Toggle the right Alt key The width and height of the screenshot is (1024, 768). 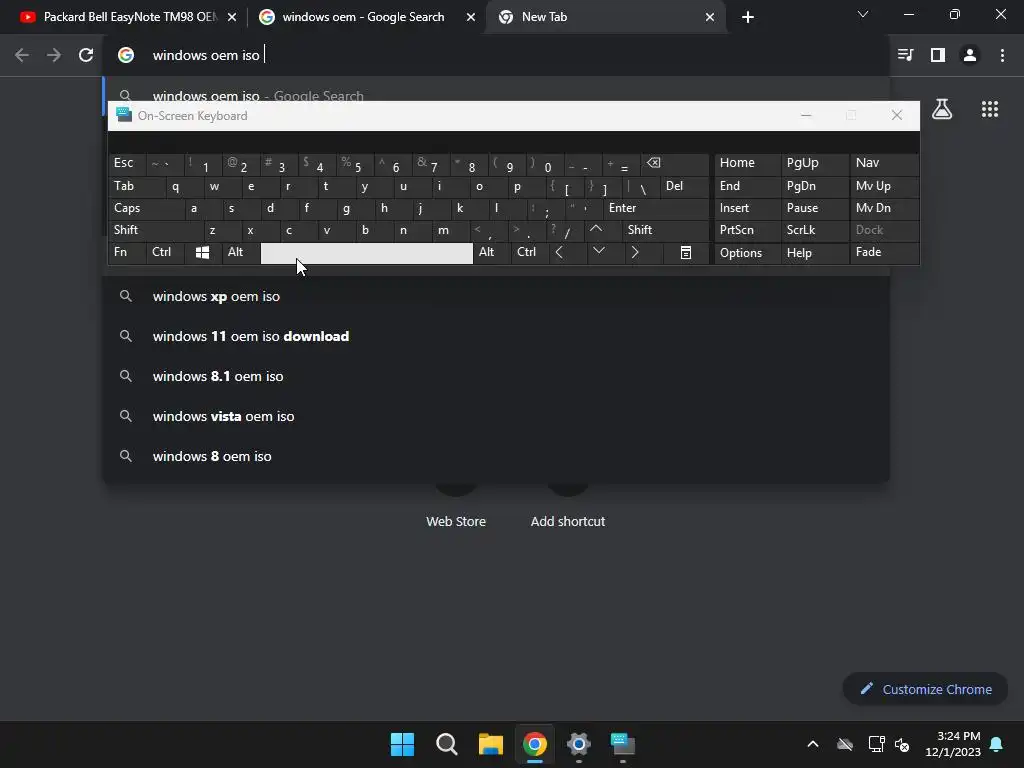[x=492, y=252]
